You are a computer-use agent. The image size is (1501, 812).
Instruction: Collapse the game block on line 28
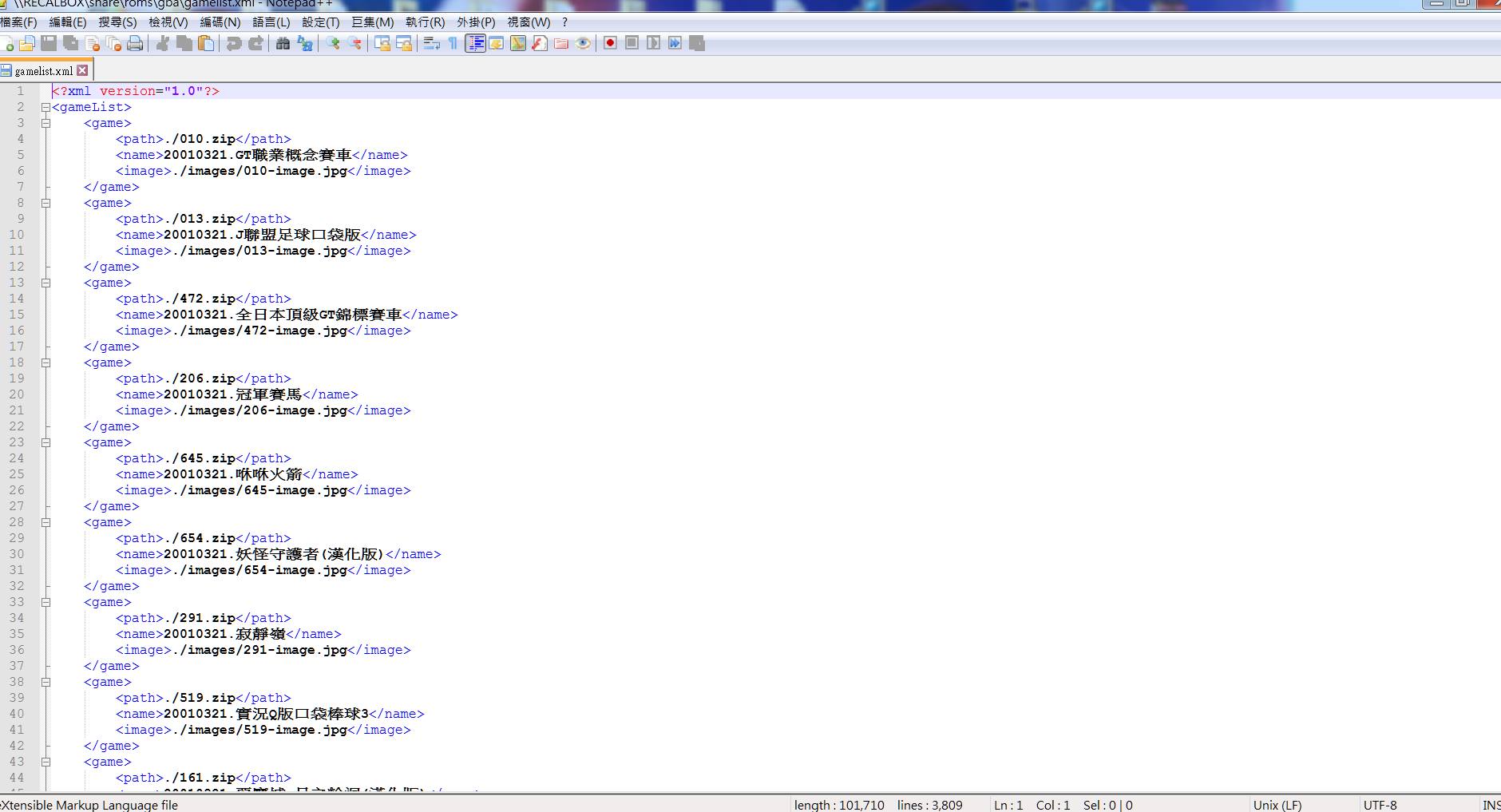tap(46, 522)
